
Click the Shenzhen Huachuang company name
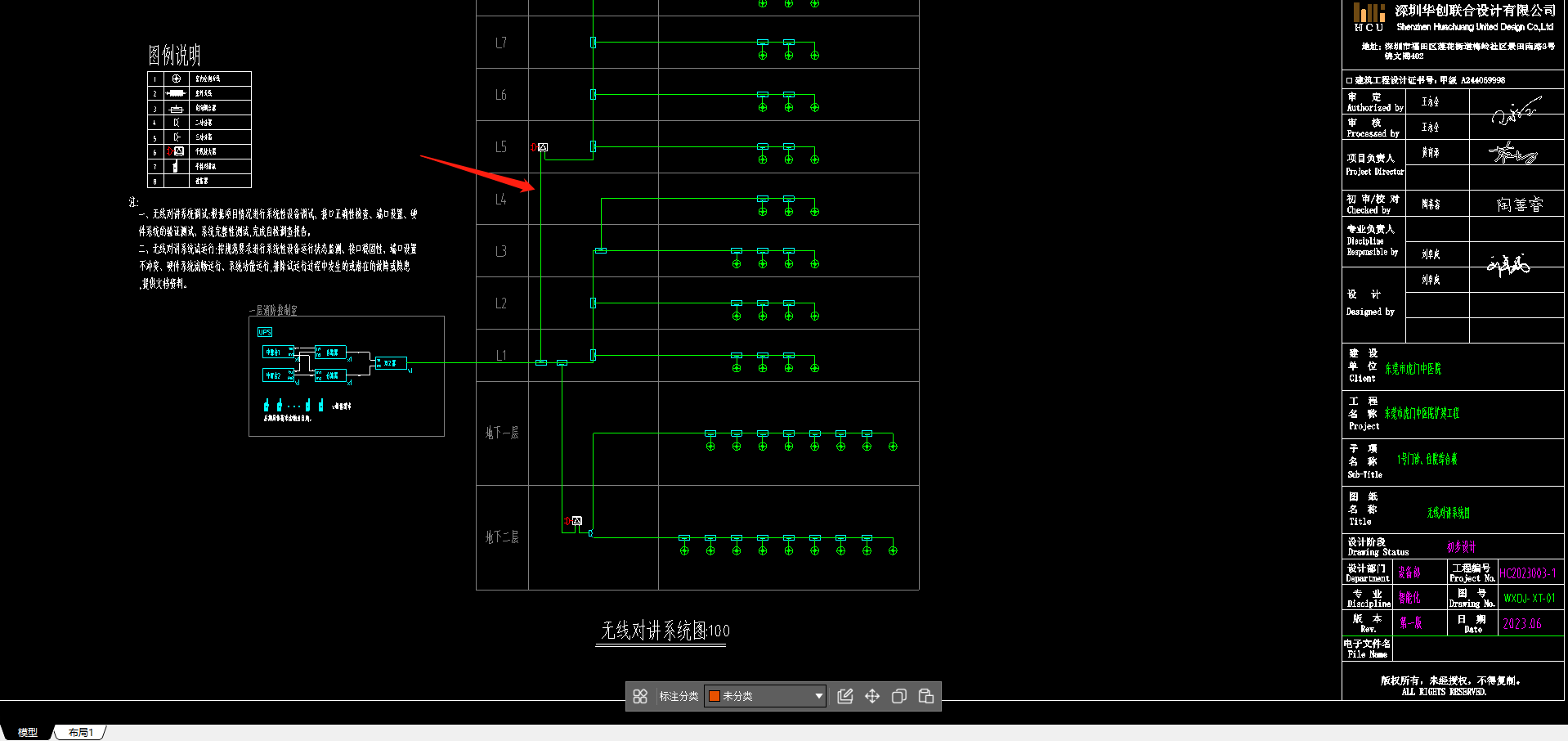pos(1474,27)
